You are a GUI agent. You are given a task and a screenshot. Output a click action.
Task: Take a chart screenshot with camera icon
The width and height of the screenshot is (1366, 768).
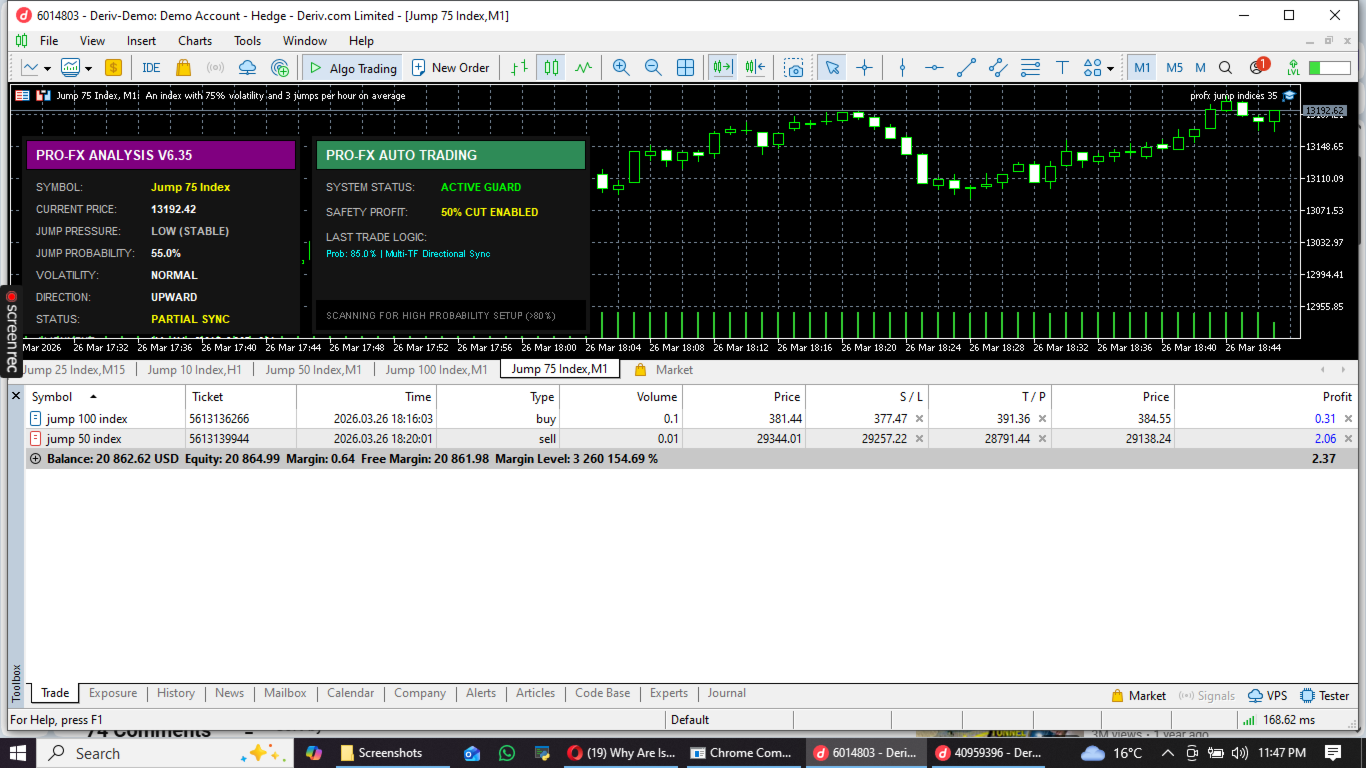click(x=794, y=68)
